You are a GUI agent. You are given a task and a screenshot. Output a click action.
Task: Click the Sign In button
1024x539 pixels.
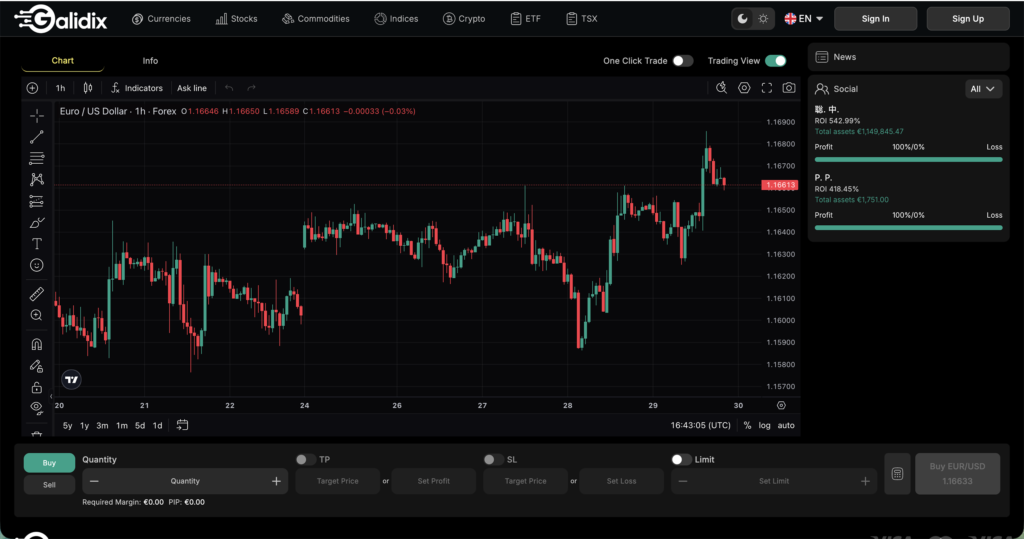coord(875,19)
